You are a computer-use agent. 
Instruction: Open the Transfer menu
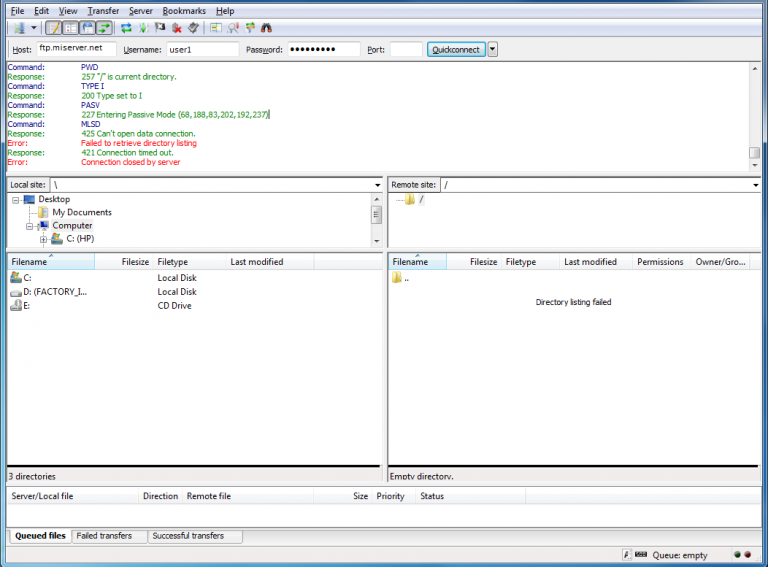tap(103, 11)
